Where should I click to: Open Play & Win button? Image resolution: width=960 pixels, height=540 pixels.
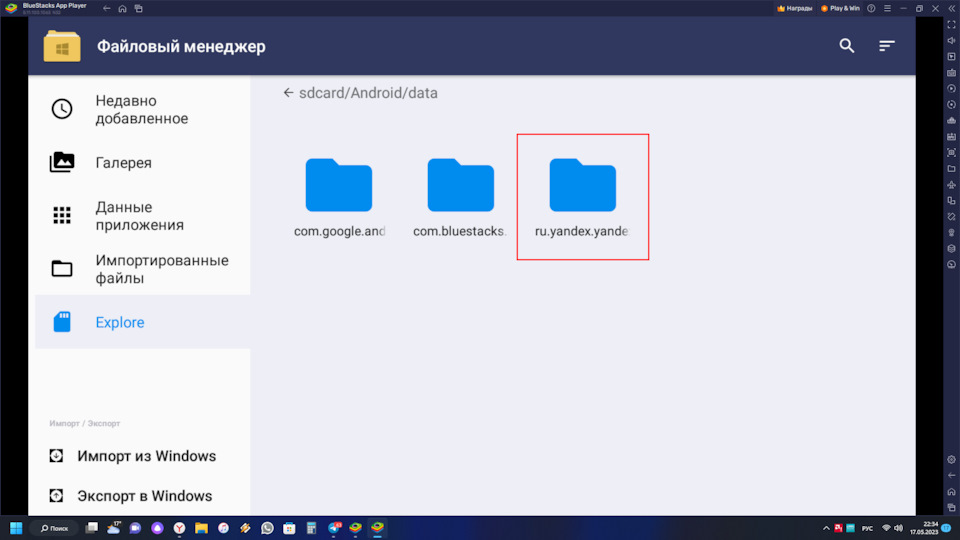(840, 9)
